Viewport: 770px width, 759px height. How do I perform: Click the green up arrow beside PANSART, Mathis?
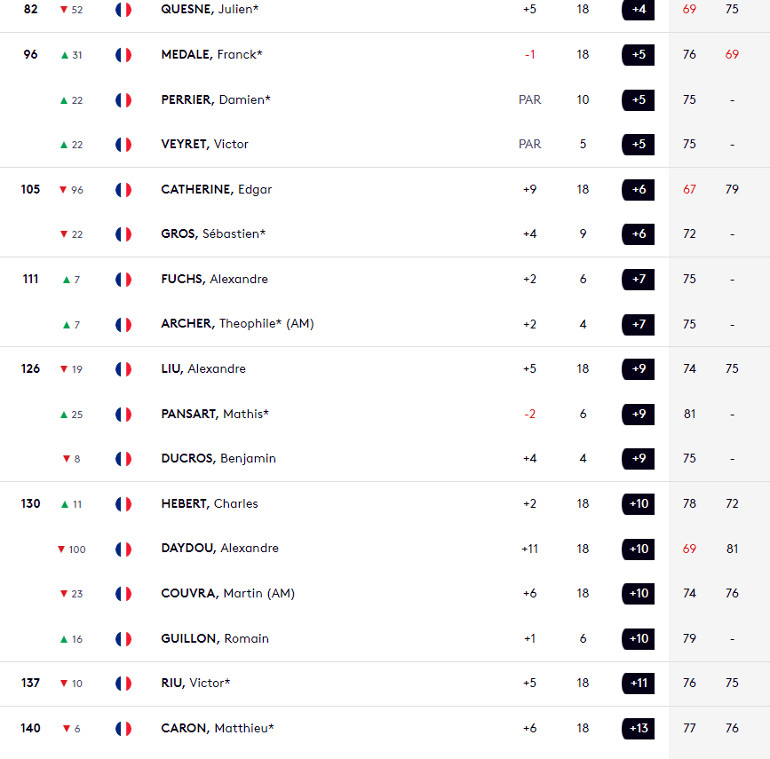pyautogui.click(x=64, y=415)
